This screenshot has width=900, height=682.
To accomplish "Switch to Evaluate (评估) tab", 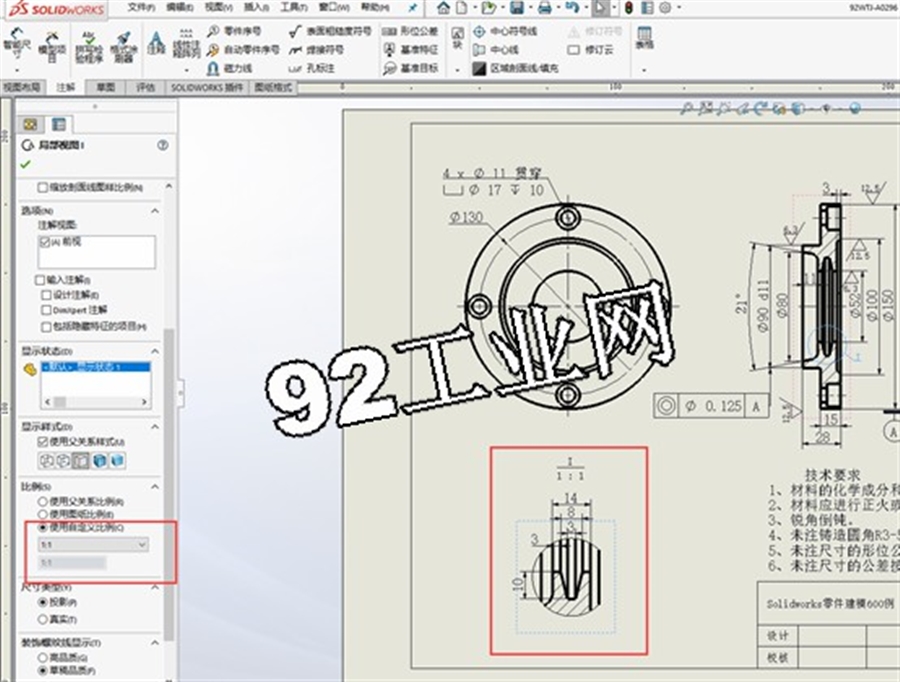I will tap(146, 87).
